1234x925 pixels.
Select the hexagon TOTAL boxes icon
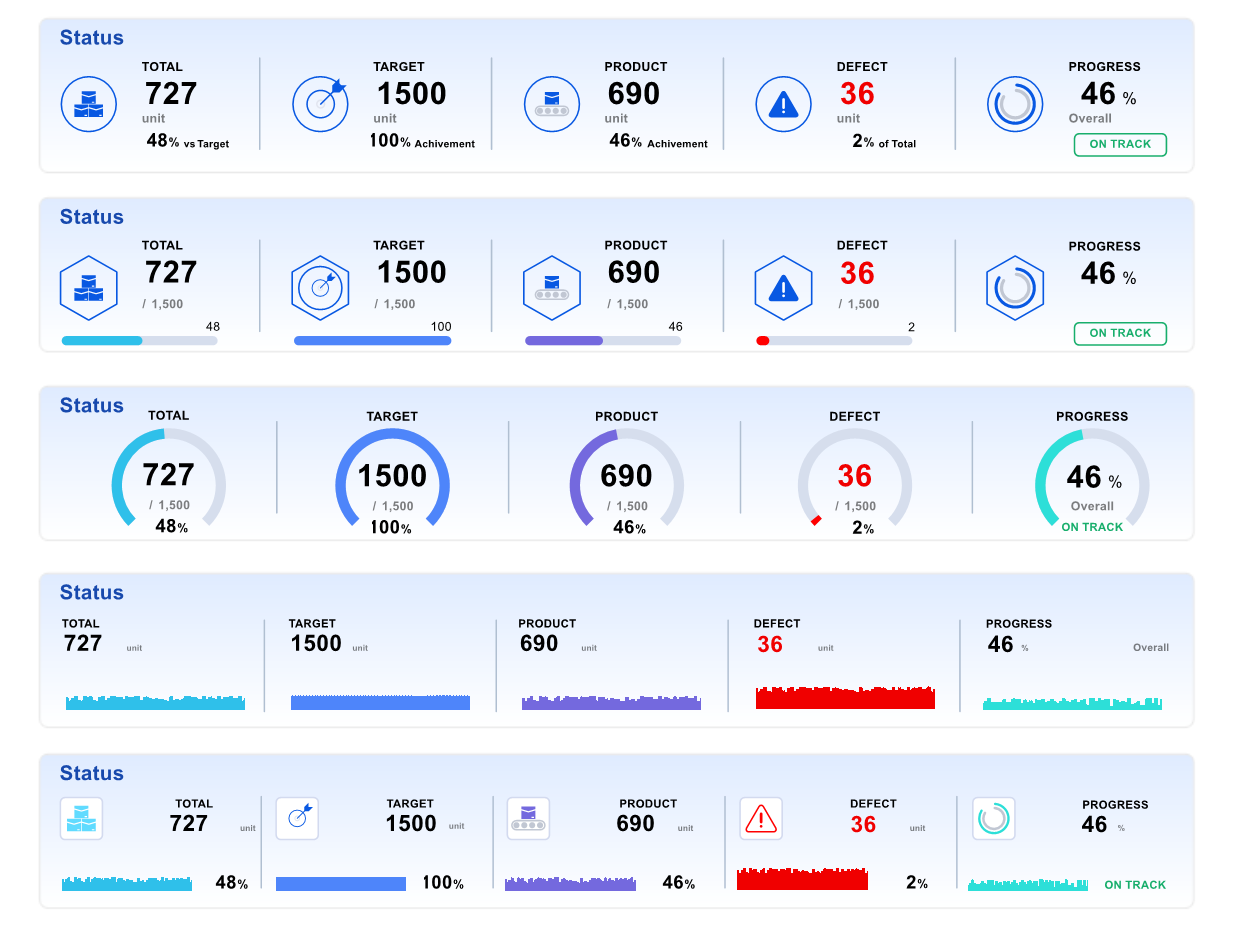click(89, 288)
